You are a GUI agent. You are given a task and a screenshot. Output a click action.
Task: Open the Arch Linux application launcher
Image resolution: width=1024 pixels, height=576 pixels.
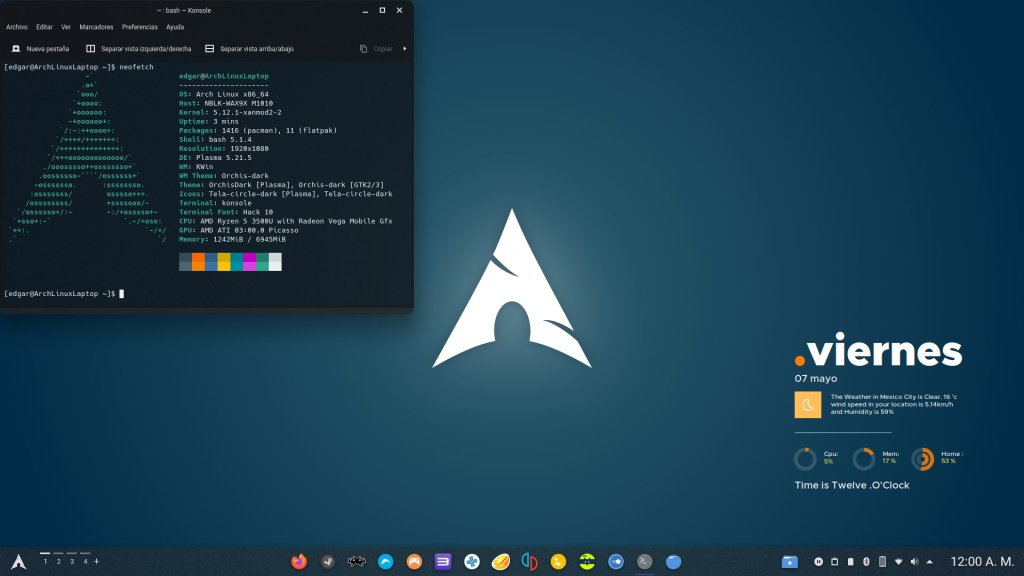17,561
